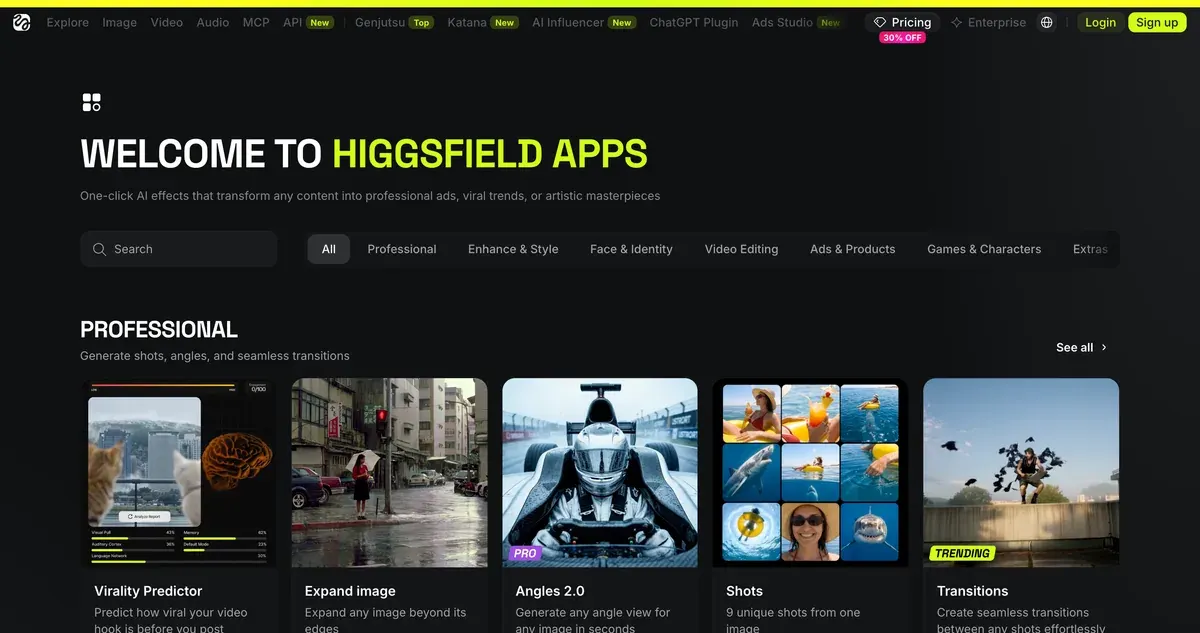This screenshot has width=1200, height=633.
Task: Click the TRENDING badge on Transitions
Action: click(x=962, y=553)
